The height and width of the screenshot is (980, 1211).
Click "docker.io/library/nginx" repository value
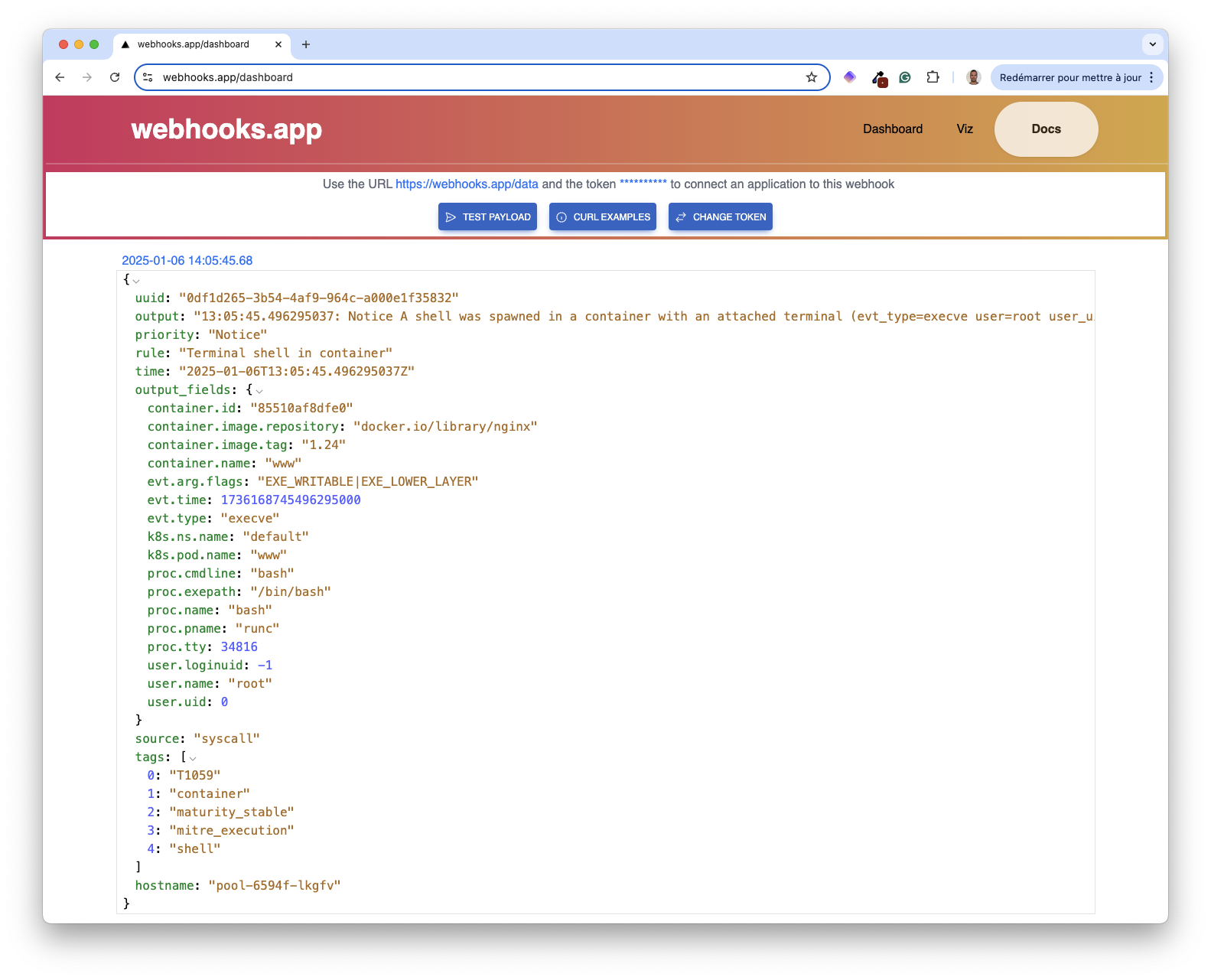coord(445,426)
